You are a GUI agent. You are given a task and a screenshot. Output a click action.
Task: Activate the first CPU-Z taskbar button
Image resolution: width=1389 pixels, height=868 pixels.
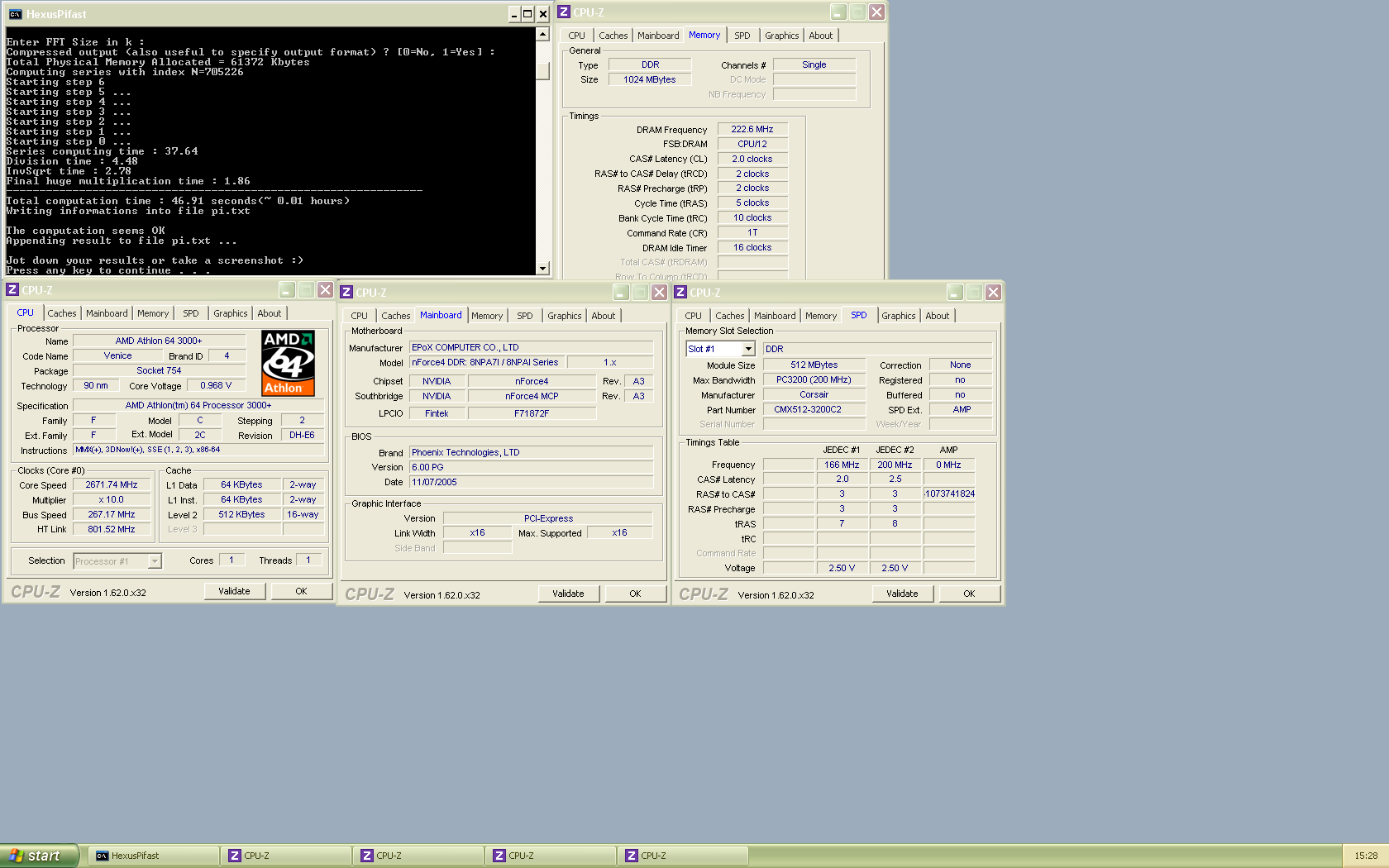[x=286, y=856]
